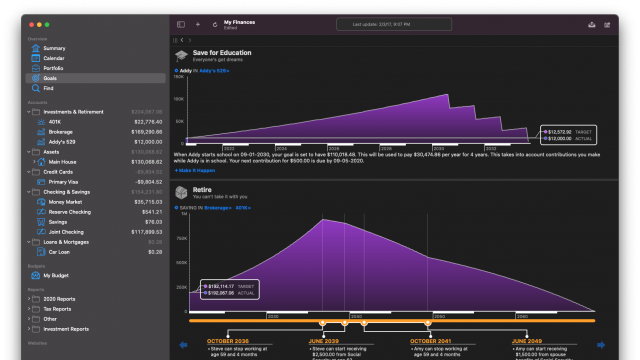The height and width of the screenshot is (360, 640).
Task: Click the Retire goal cube icon
Action: [181, 192]
